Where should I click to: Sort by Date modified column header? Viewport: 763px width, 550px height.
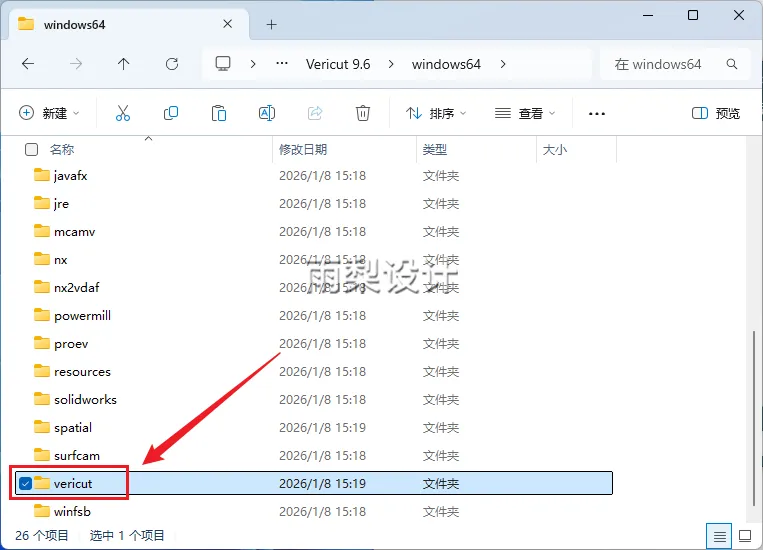(303, 149)
